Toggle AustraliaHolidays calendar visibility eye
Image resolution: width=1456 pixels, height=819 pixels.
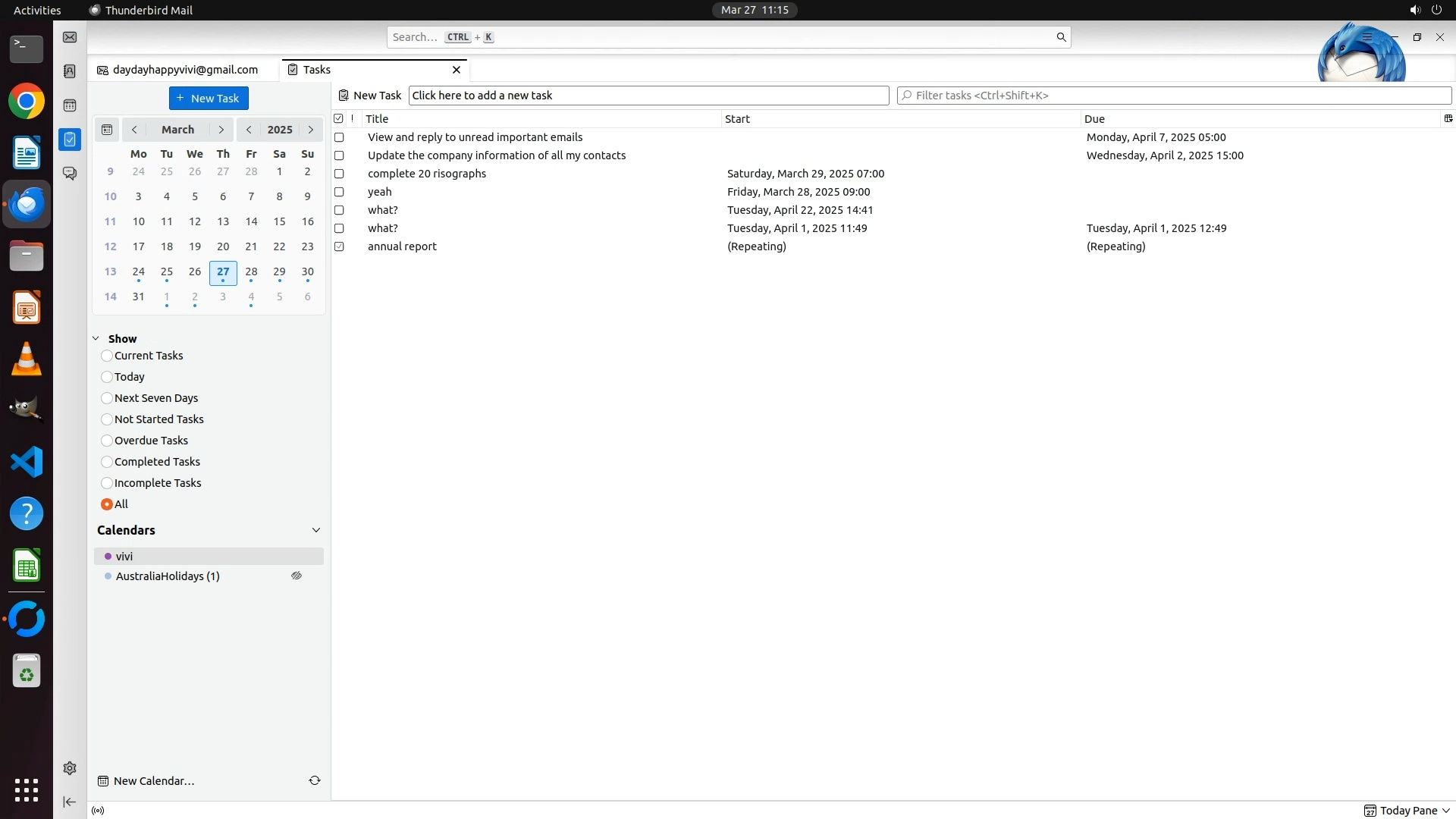tap(297, 576)
